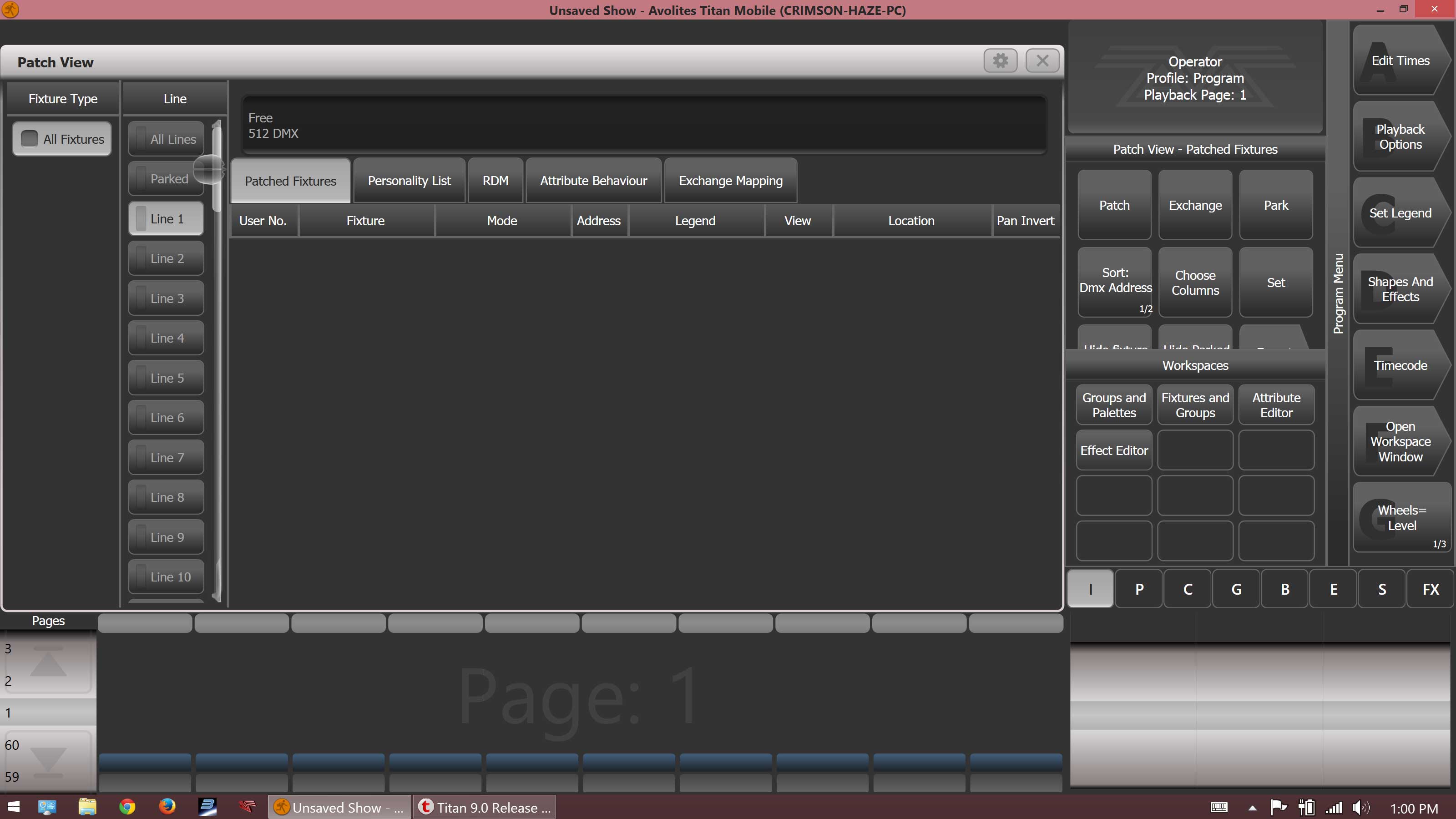Select Line 10 in the line list
1456x819 pixels.
pyautogui.click(x=166, y=577)
